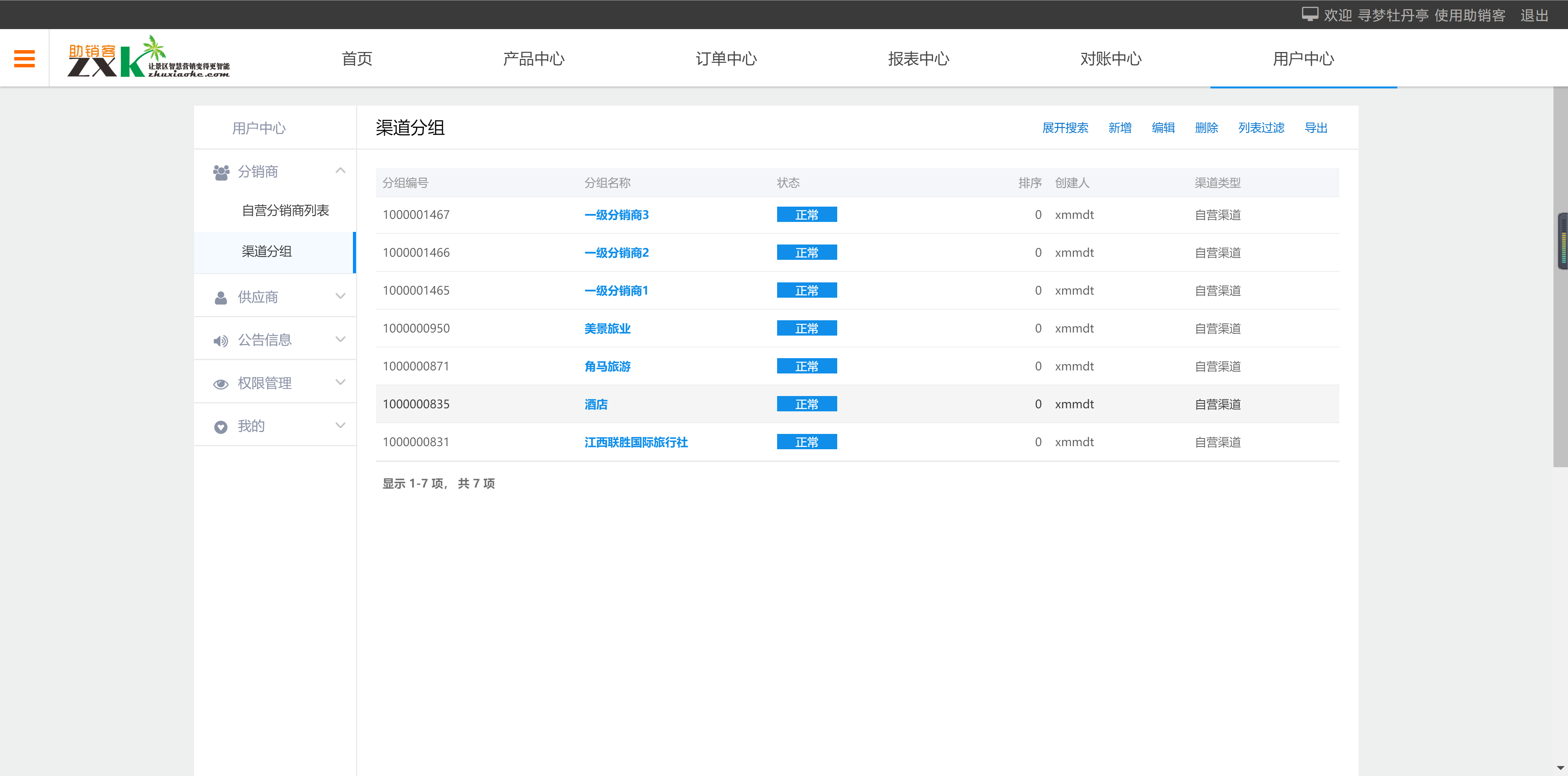Expand the 公告信息 section
The width and height of the screenshot is (1568, 776).
(340, 340)
